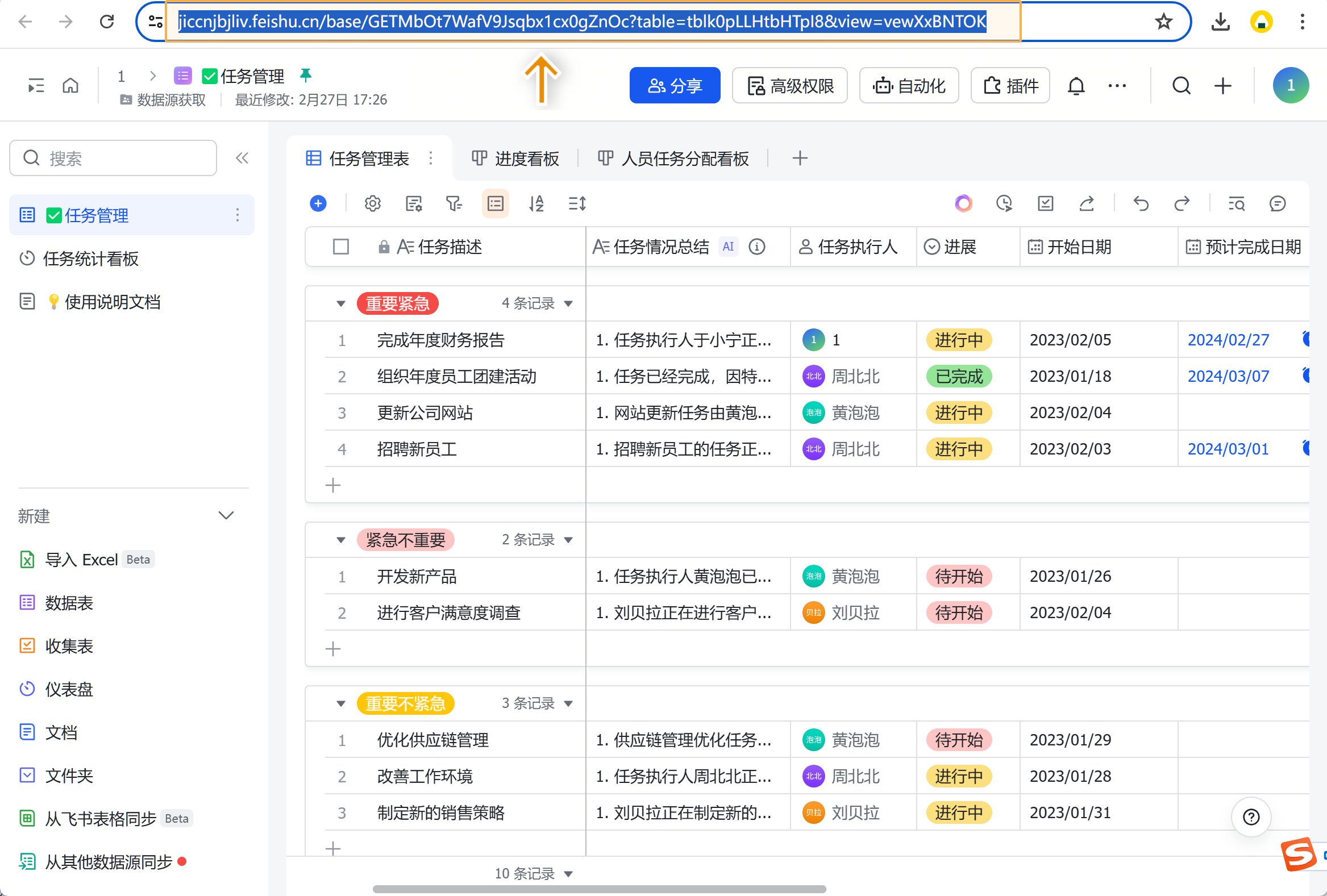Click date 2024/03/01 in 招聘新员工 row

(x=1228, y=449)
